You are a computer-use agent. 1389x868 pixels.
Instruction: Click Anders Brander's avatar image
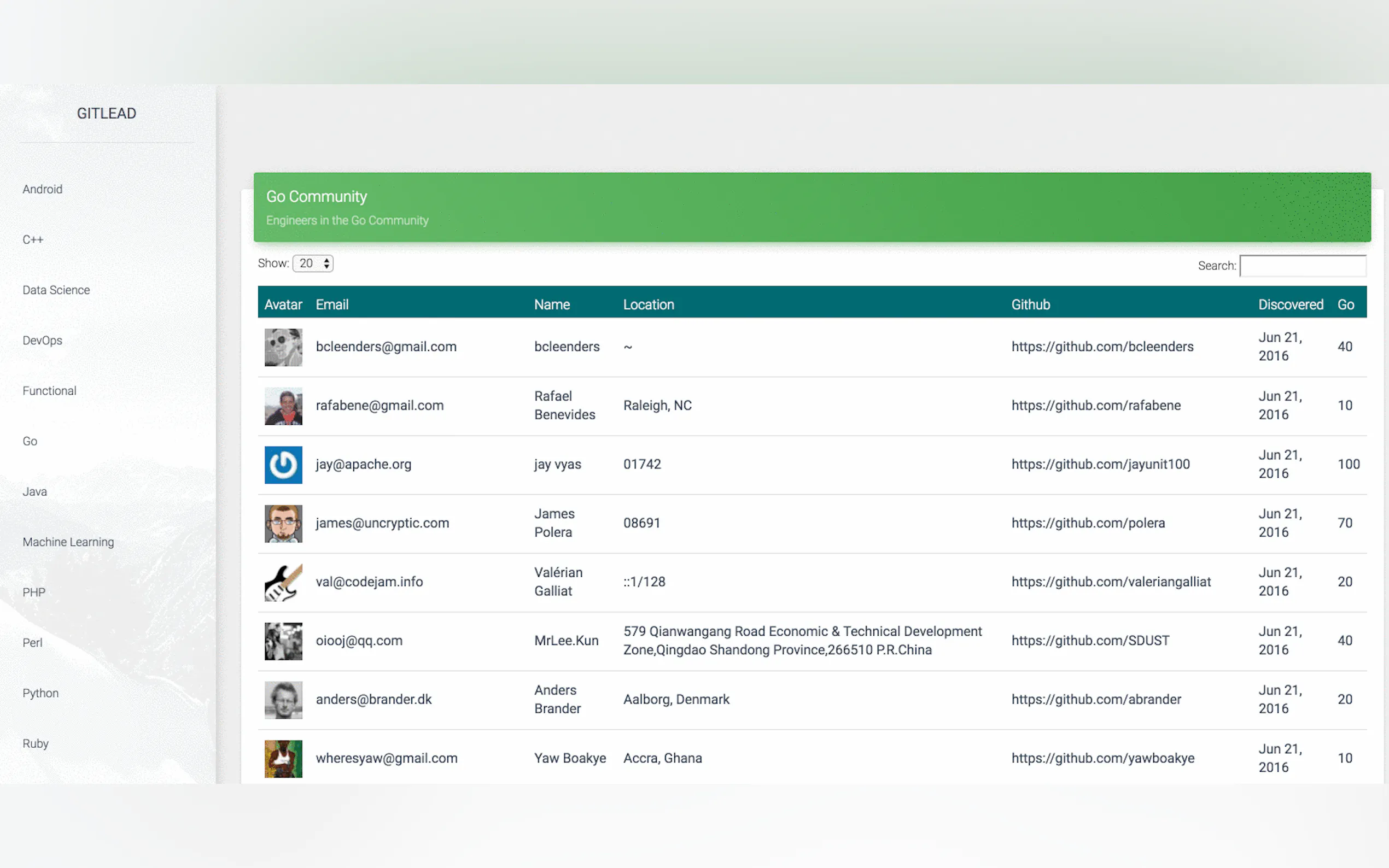(283, 700)
